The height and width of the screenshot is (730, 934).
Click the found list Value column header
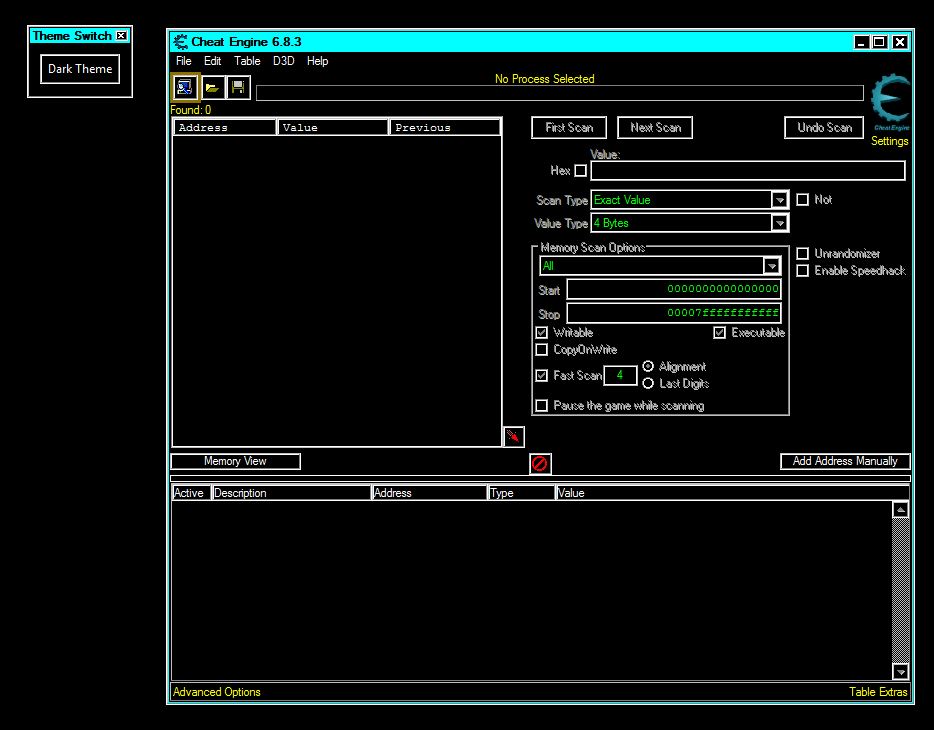tap(333, 127)
